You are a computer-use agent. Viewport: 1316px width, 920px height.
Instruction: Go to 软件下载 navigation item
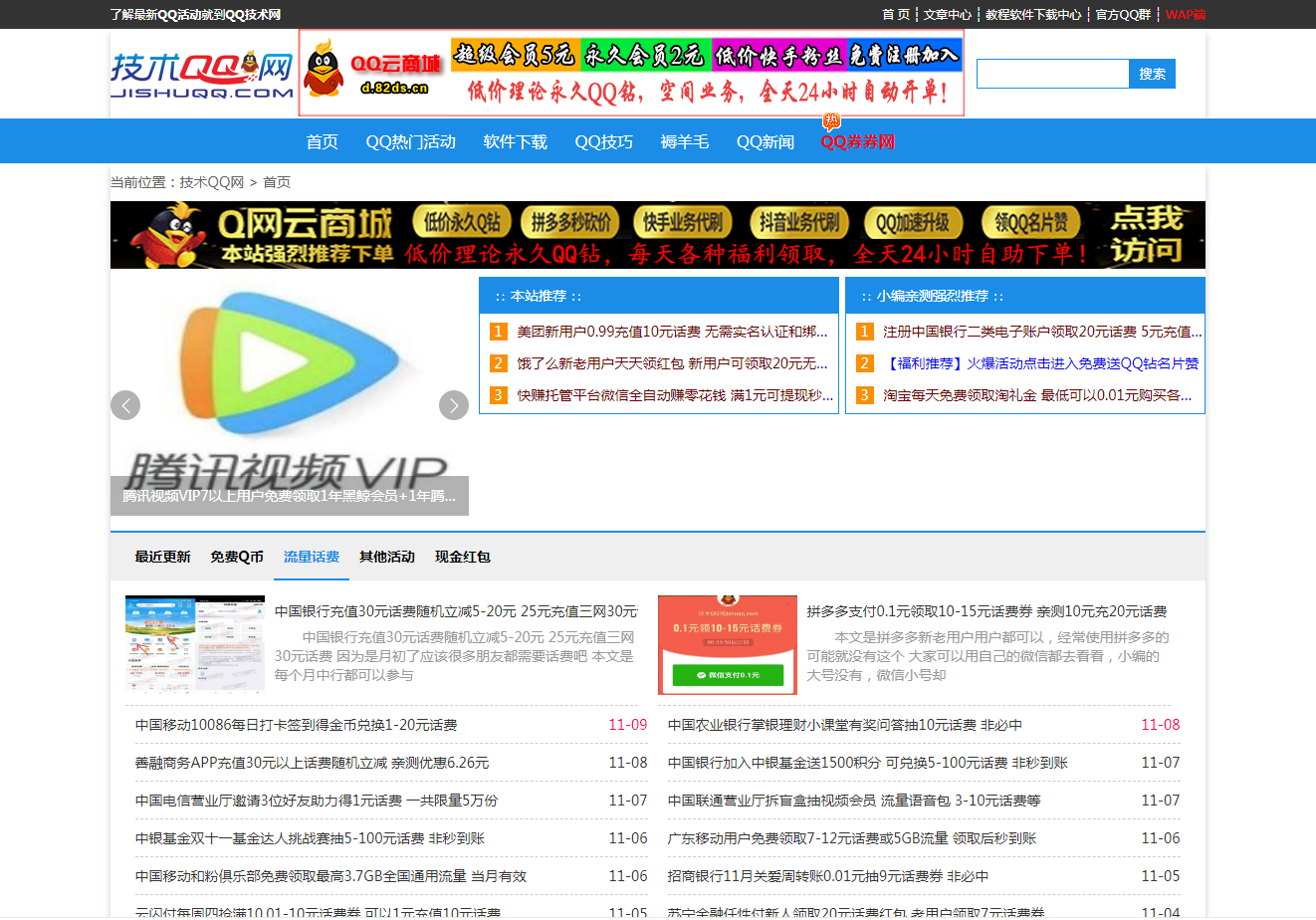(x=515, y=142)
